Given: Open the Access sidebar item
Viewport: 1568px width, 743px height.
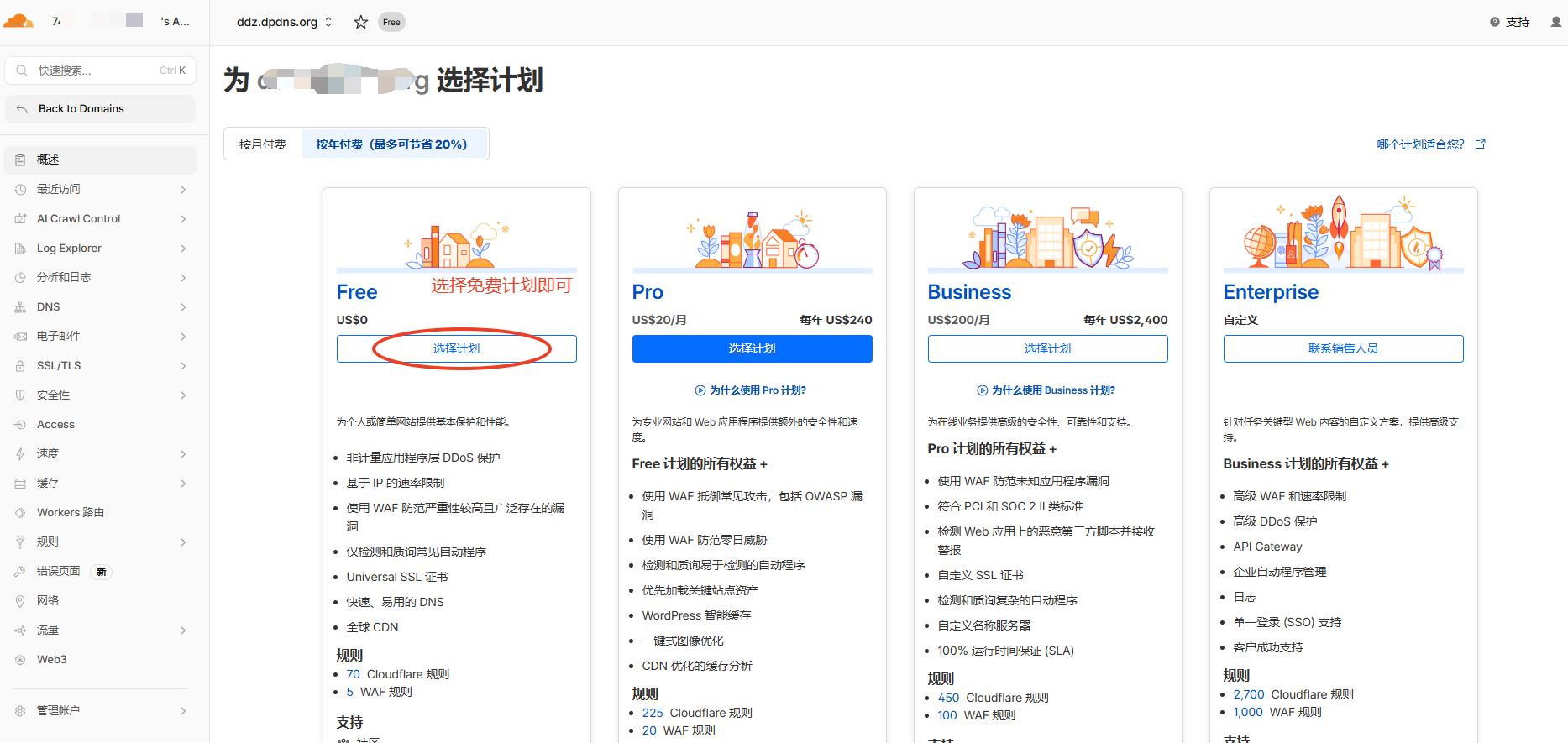Looking at the screenshot, I should pos(55,425).
